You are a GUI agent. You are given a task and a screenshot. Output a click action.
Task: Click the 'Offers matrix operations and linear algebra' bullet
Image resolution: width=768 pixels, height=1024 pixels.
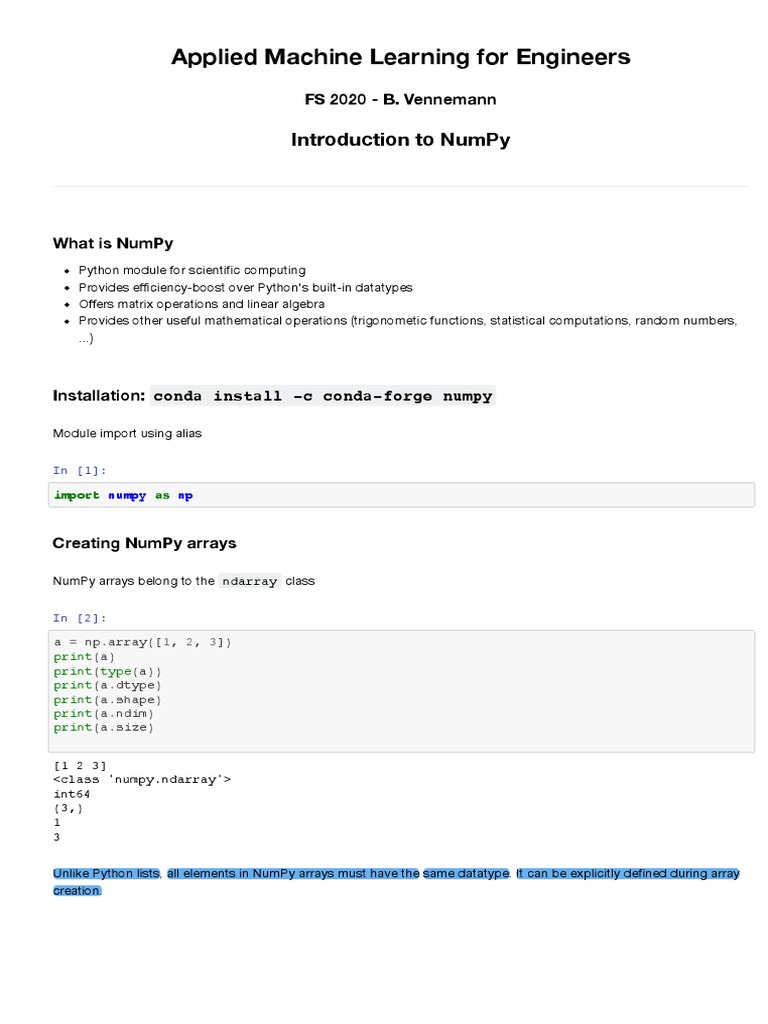click(201, 304)
